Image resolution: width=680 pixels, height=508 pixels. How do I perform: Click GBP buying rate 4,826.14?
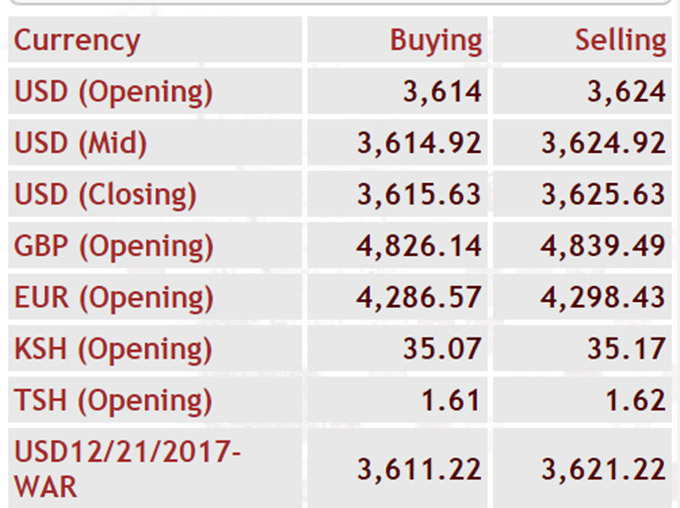click(x=419, y=246)
